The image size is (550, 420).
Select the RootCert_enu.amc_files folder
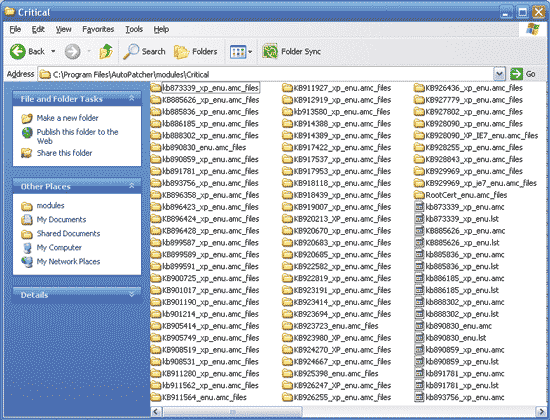click(x=461, y=195)
